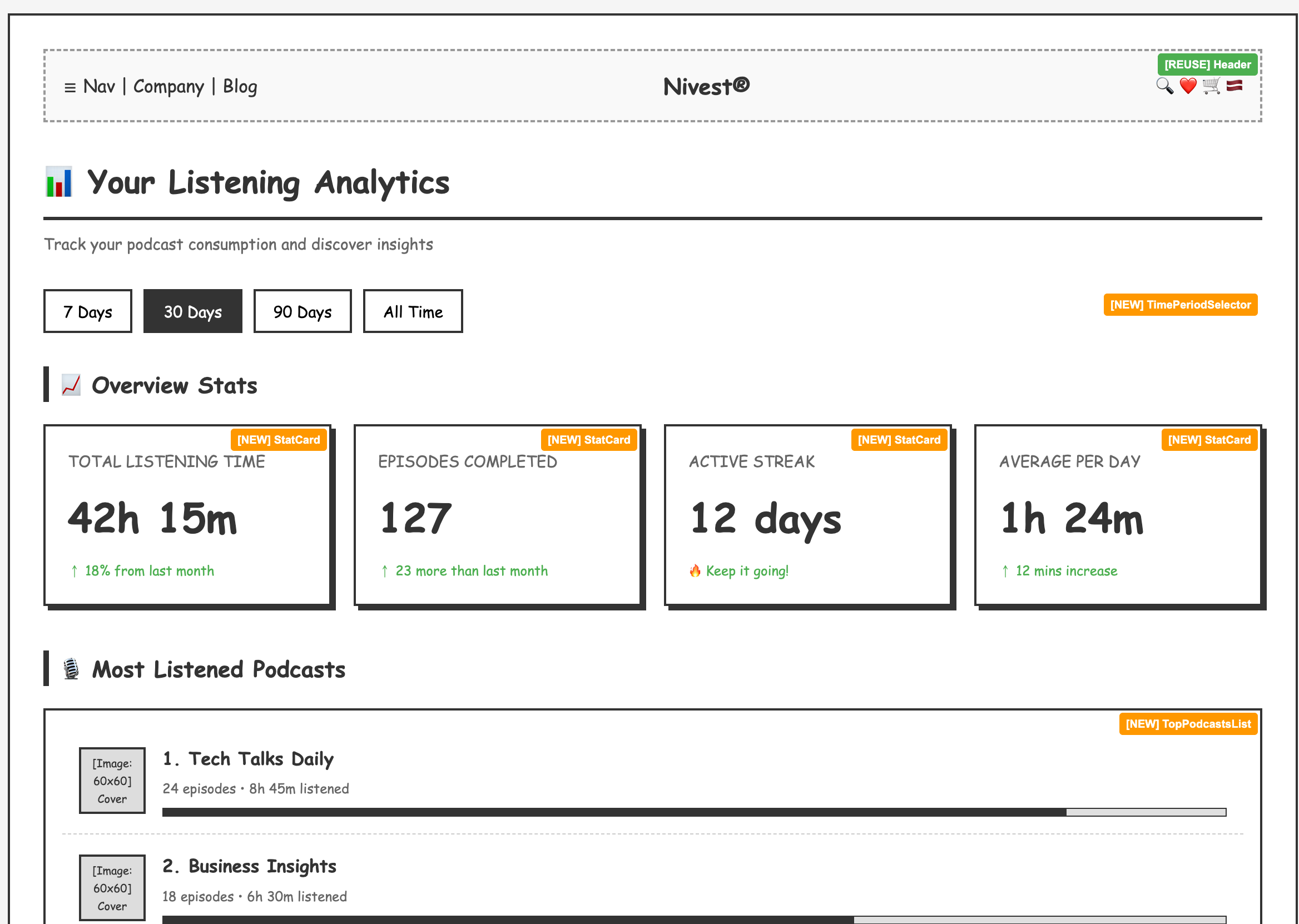Click the bar chart analytics icon
1299x924 pixels.
click(59, 182)
